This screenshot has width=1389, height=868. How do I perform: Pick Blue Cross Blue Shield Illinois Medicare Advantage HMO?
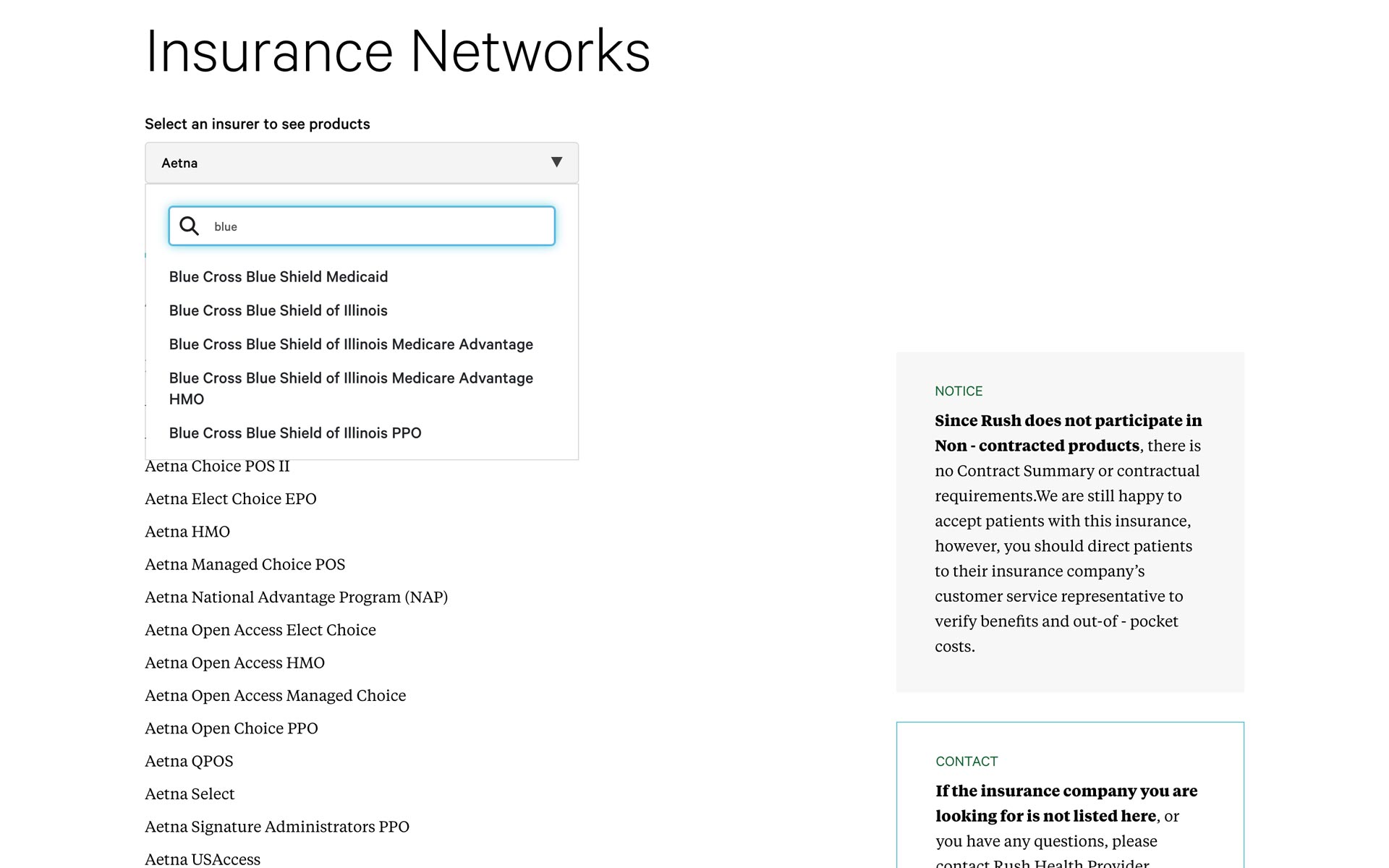(x=351, y=388)
